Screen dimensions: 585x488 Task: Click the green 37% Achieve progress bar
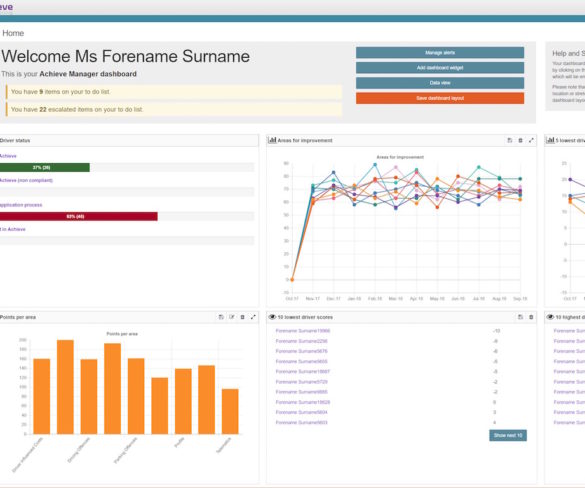pos(45,168)
